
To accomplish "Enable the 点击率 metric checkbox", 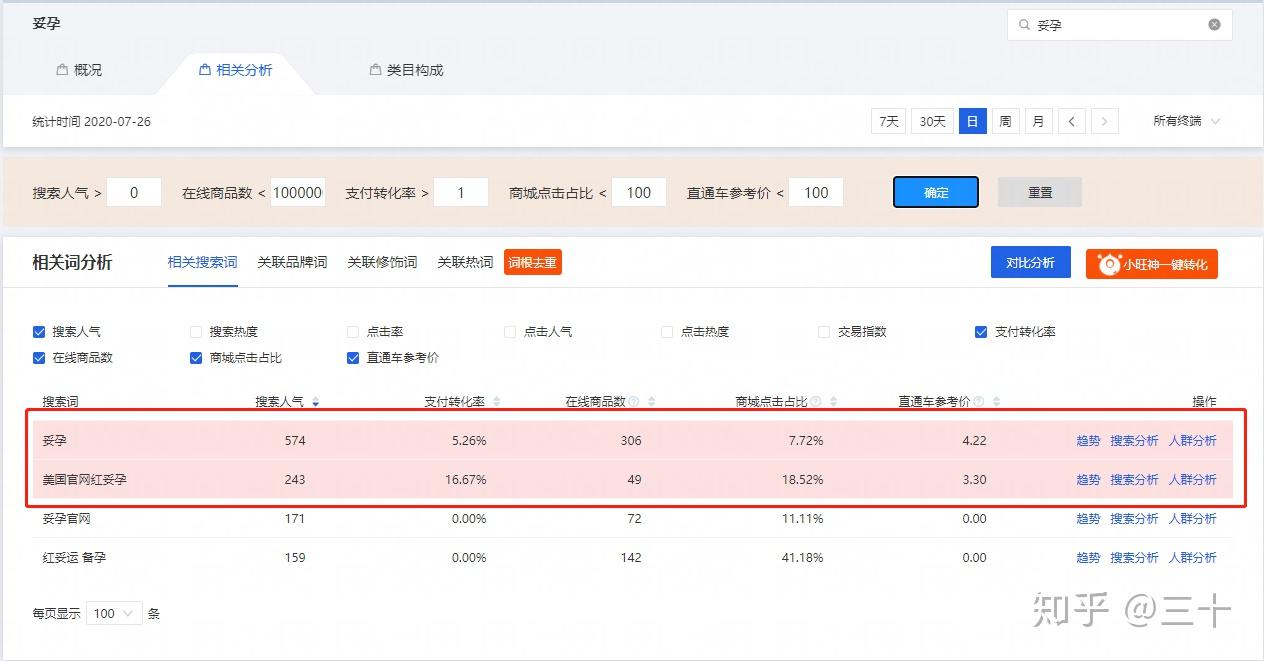I will coord(352,331).
